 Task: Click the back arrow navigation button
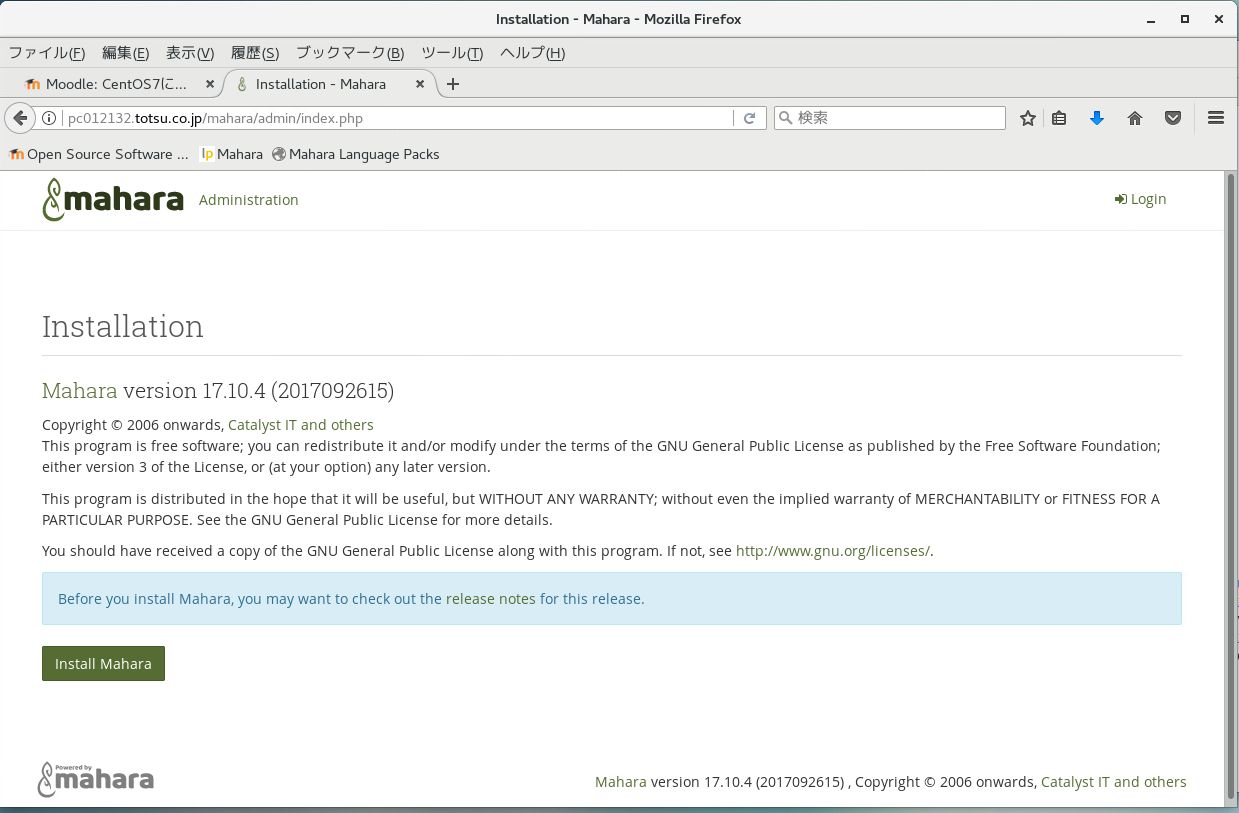(20, 118)
